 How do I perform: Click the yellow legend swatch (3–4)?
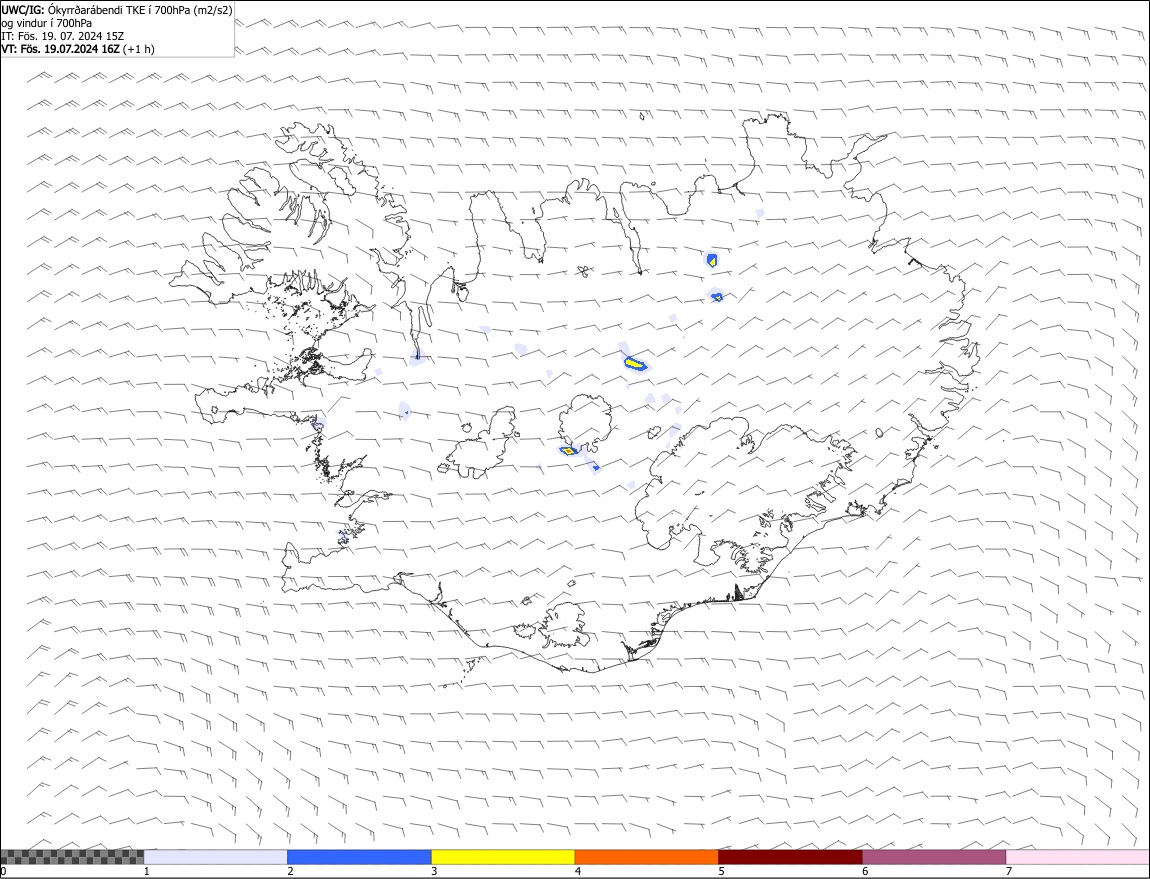tap(502, 857)
